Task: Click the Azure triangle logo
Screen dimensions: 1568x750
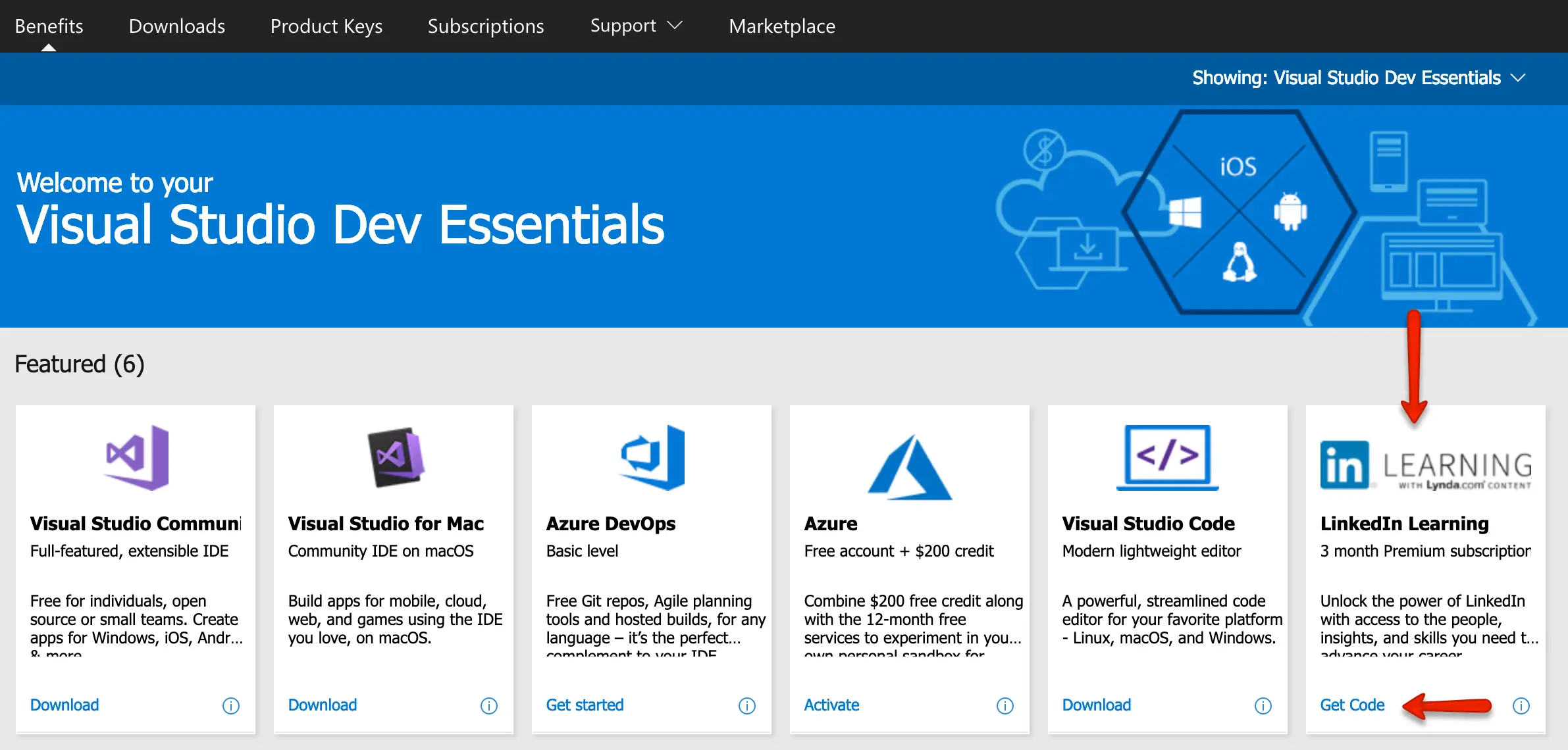Action: [x=910, y=467]
